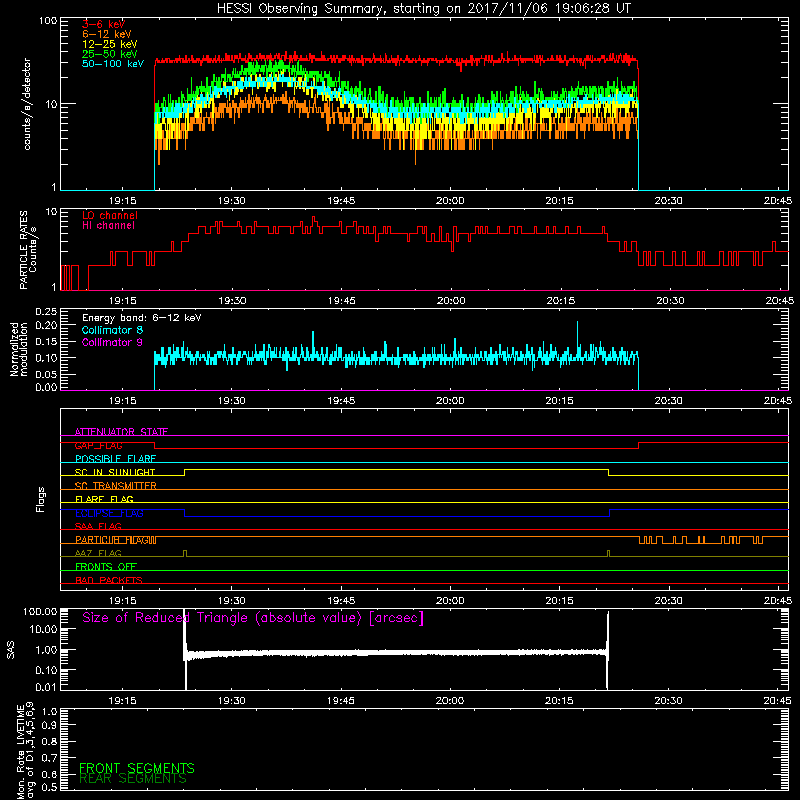Select the FRONTS_OFF green label
The height and width of the screenshot is (800, 800).
coord(106,567)
